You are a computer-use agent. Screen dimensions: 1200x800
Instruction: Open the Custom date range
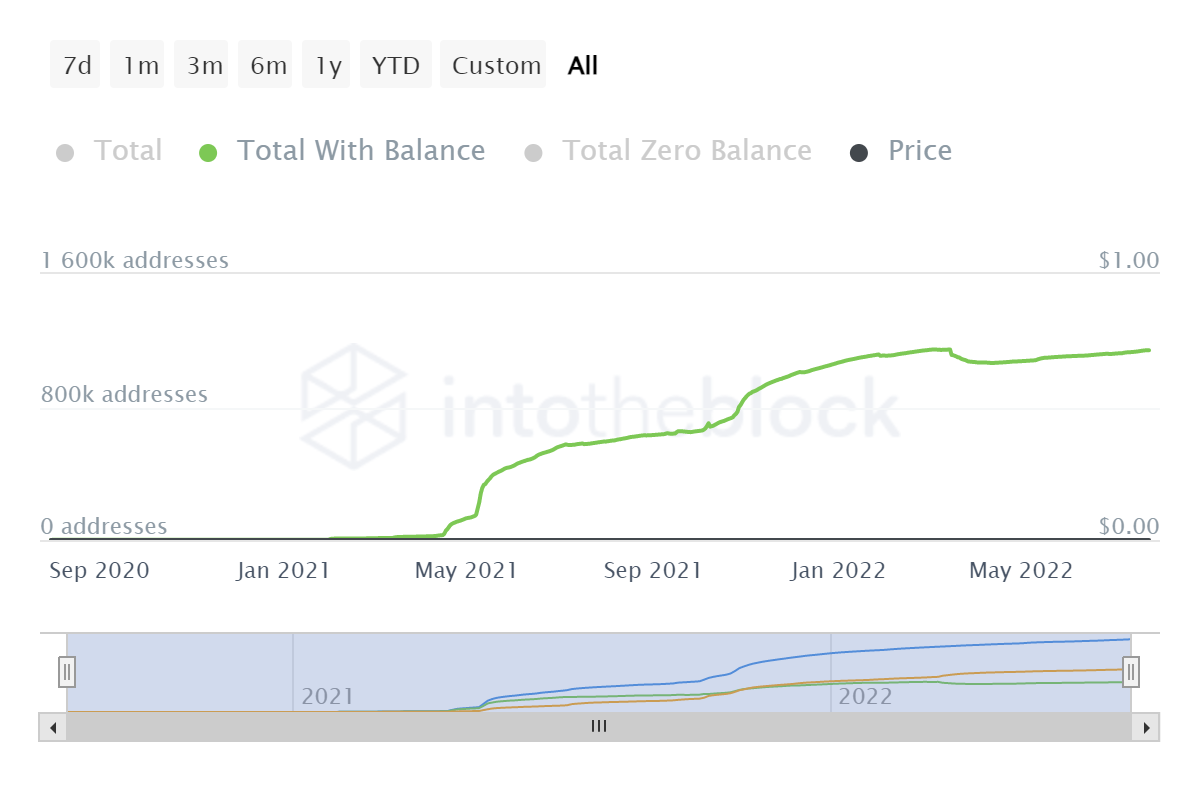[495, 66]
